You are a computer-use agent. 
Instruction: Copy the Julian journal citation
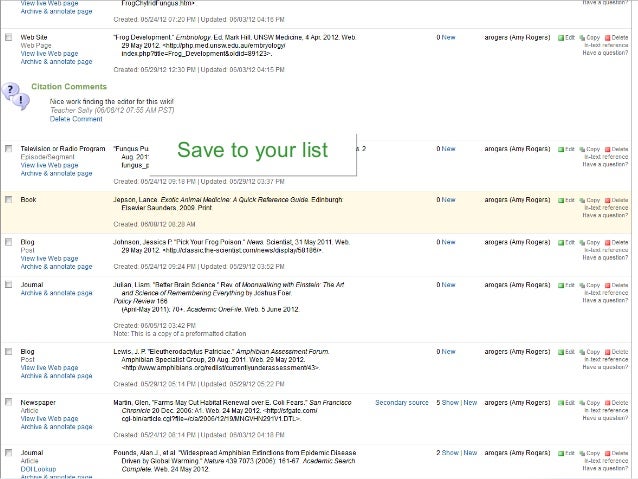tap(590, 285)
